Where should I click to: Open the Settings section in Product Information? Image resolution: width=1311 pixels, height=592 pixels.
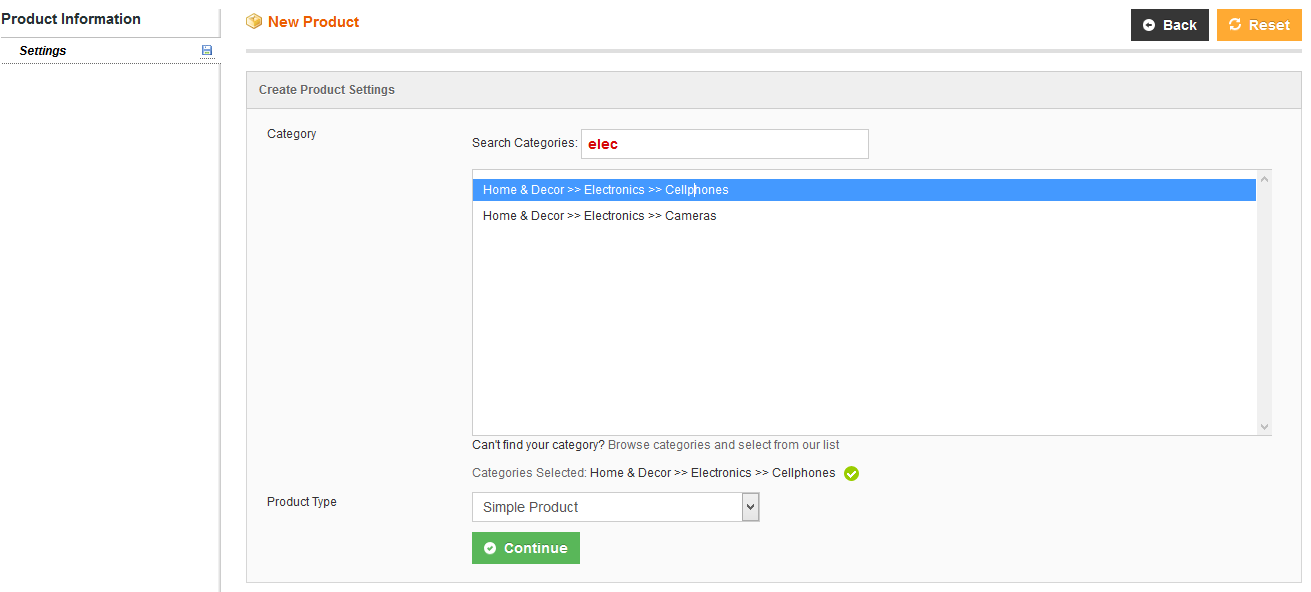point(42,50)
